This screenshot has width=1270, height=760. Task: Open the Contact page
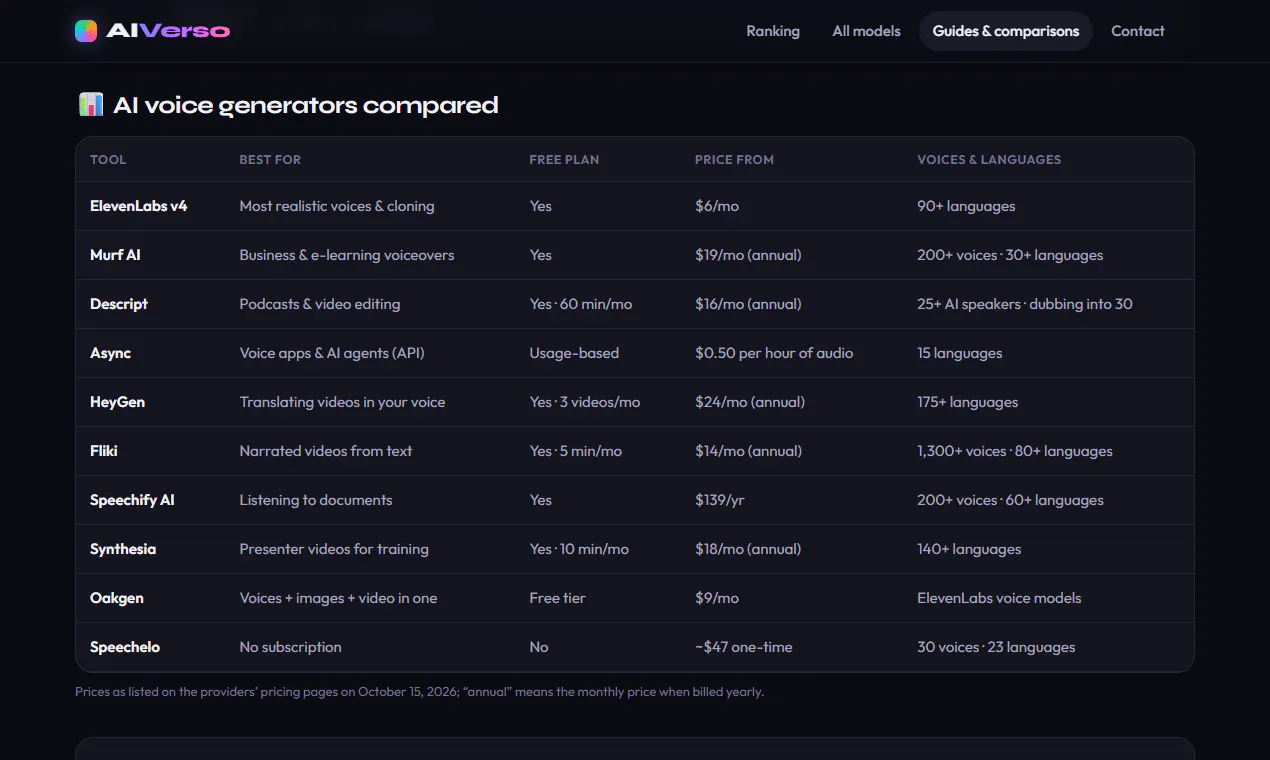tap(1138, 31)
